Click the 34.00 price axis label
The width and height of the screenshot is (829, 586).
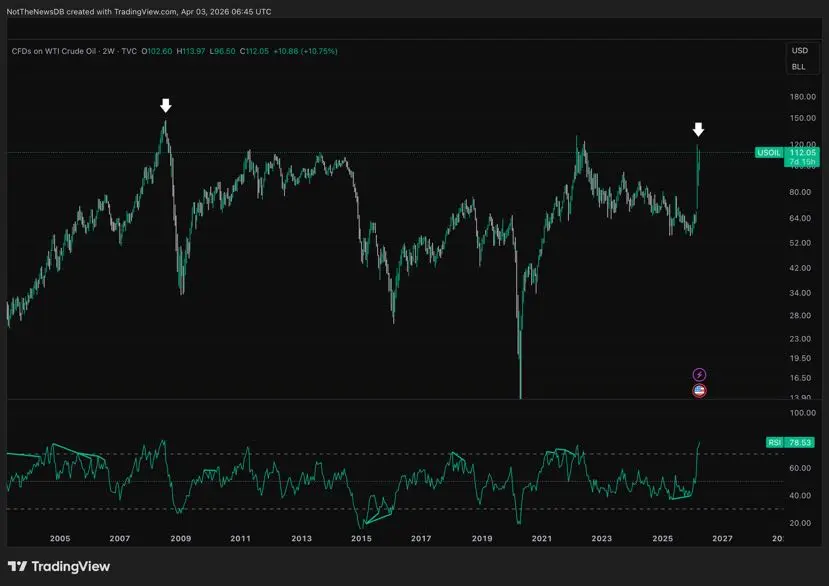click(x=800, y=292)
